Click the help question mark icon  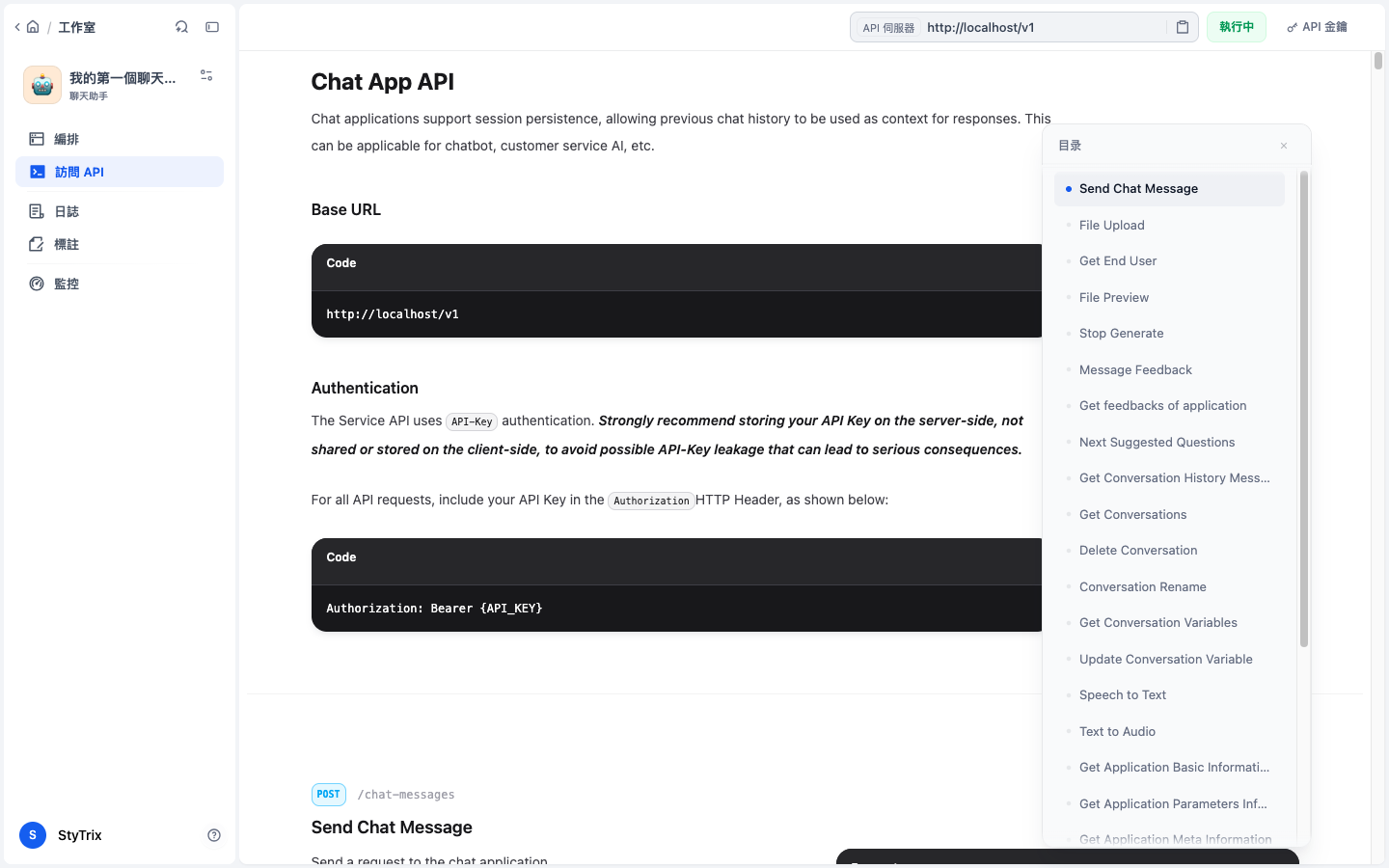click(x=214, y=835)
